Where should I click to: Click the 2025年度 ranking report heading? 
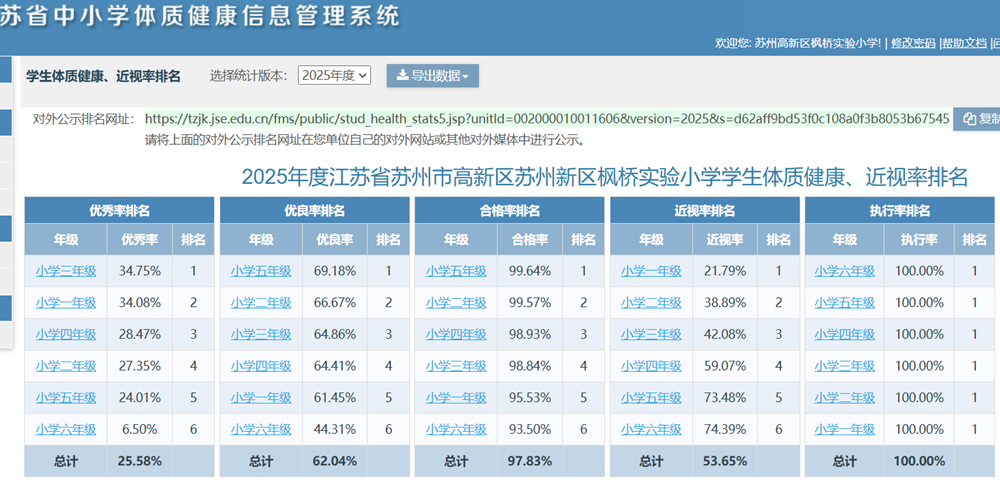[x=605, y=177]
